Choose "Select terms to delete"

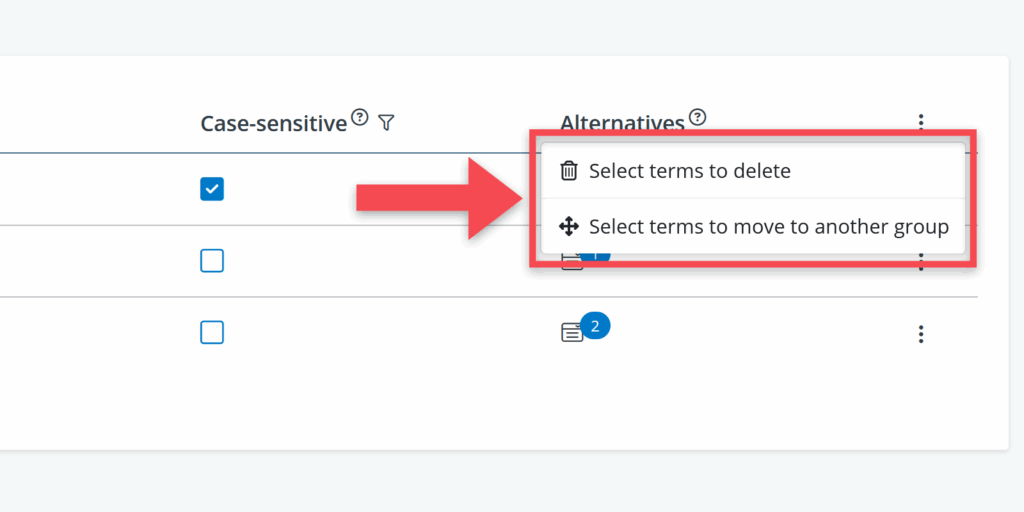(x=689, y=171)
